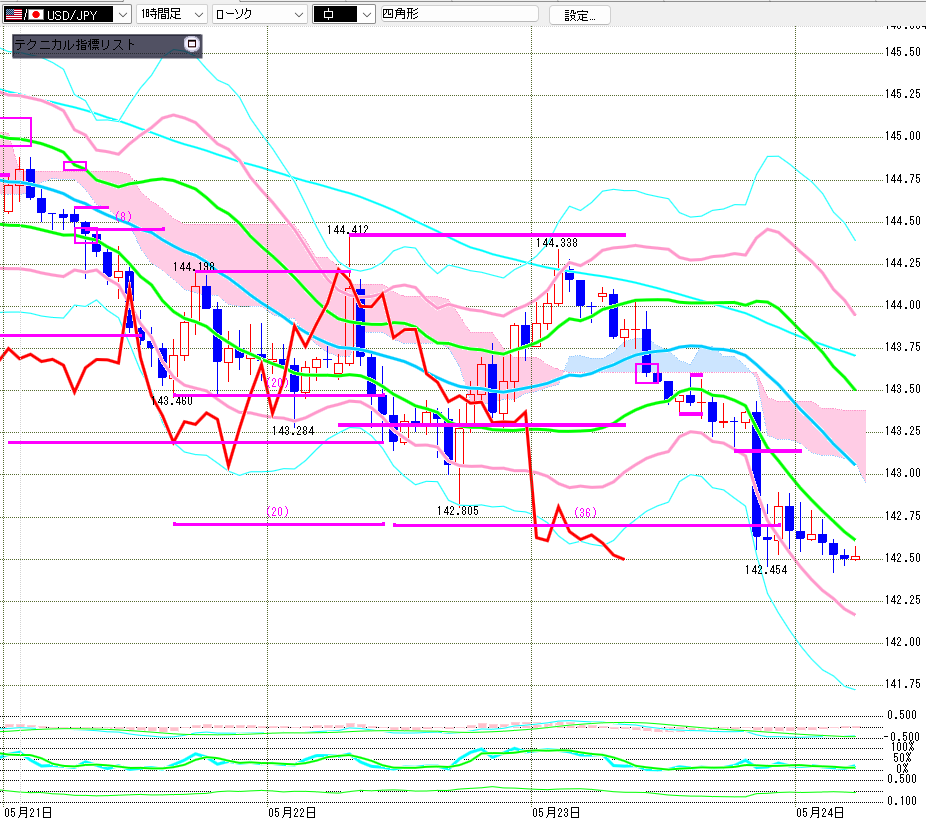Click the 143.460 low price label
The width and height of the screenshot is (926, 822).
click(172, 401)
